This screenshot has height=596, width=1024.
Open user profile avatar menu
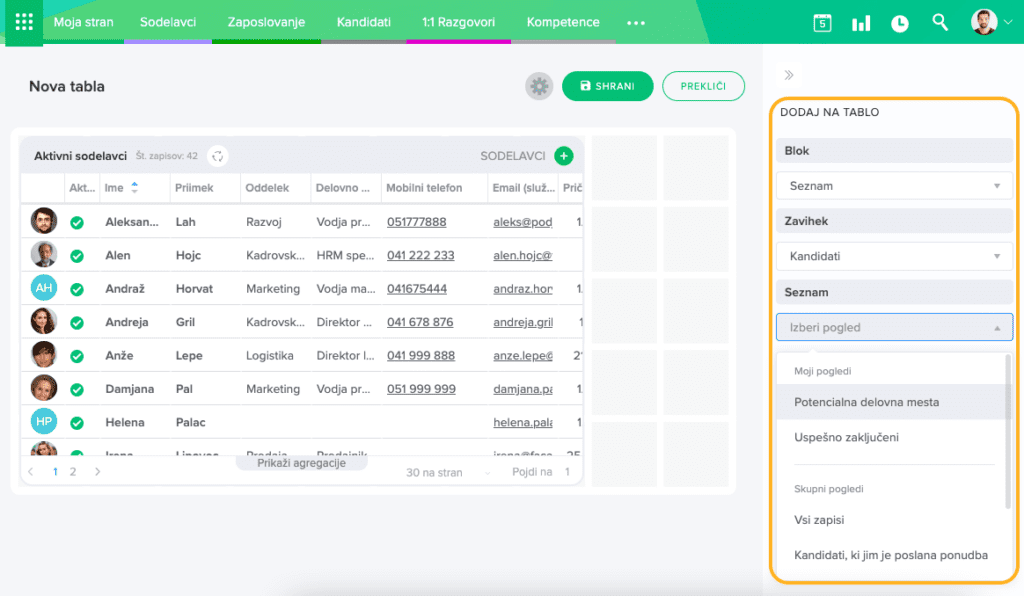click(985, 22)
